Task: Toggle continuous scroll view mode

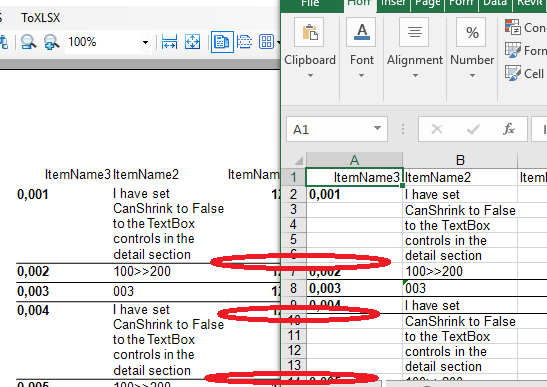Action: pyautogui.click(x=245, y=42)
